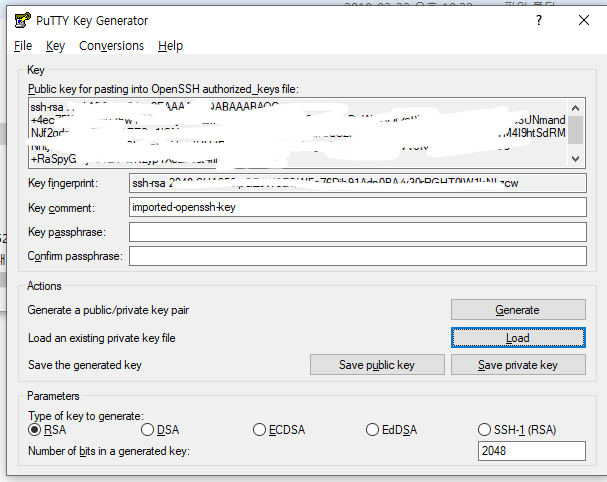This screenshot has height=482, width=607.
Task: Open the Conversions menu
Action: (111, 46)
